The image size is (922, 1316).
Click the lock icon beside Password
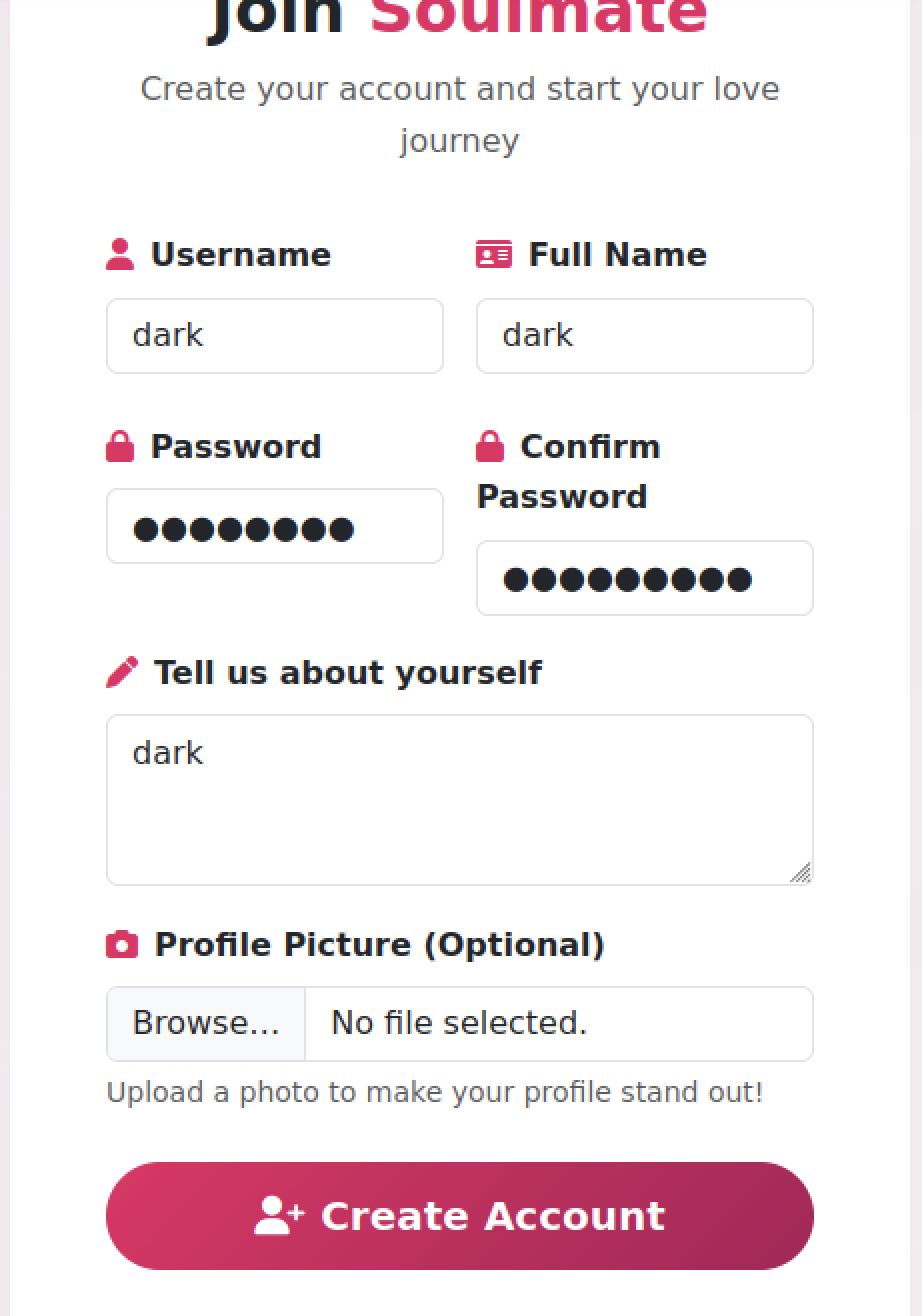pos(120,446)
